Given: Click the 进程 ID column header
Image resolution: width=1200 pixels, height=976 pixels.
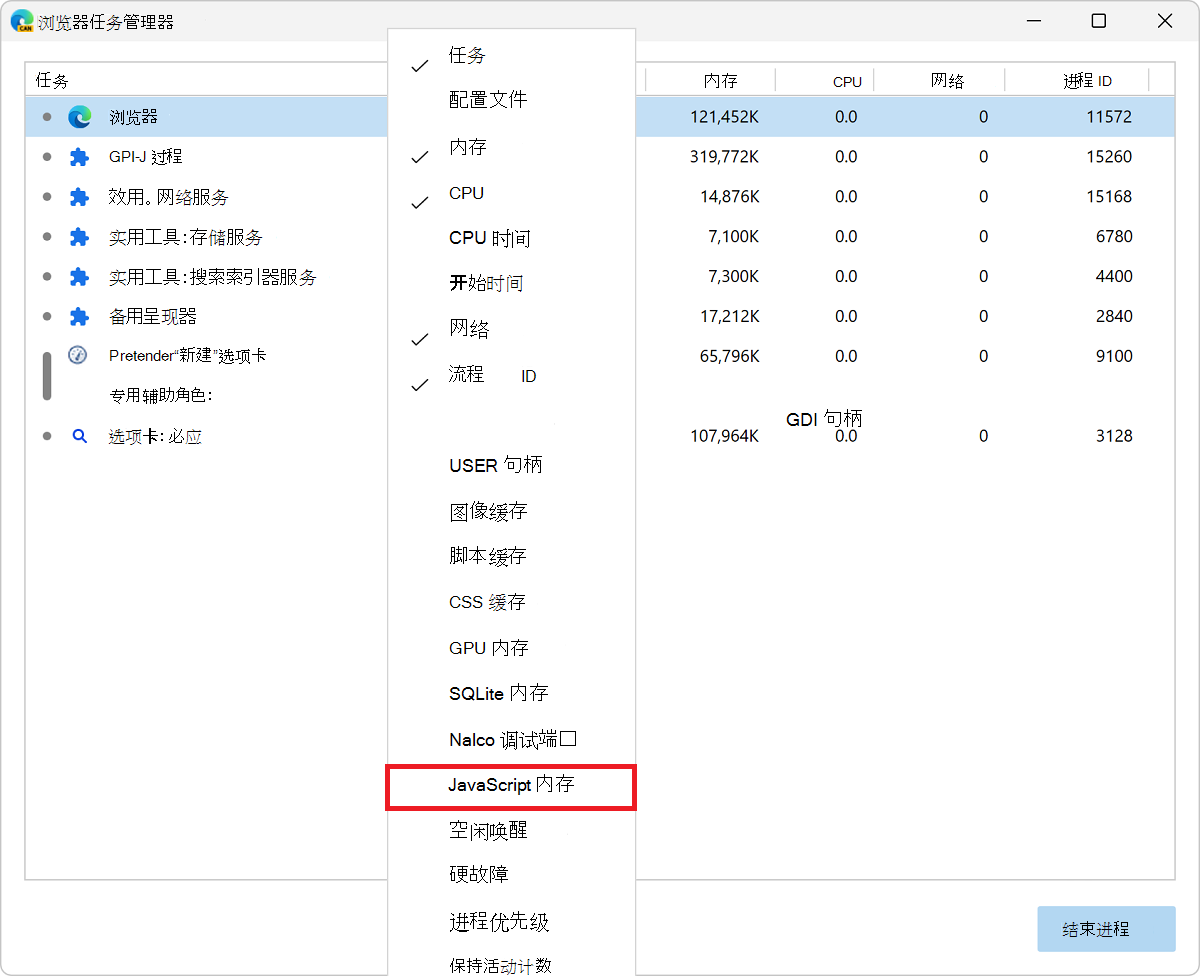Looking at the screenshot, I should pyautogui.click(x=1089, y=80).
